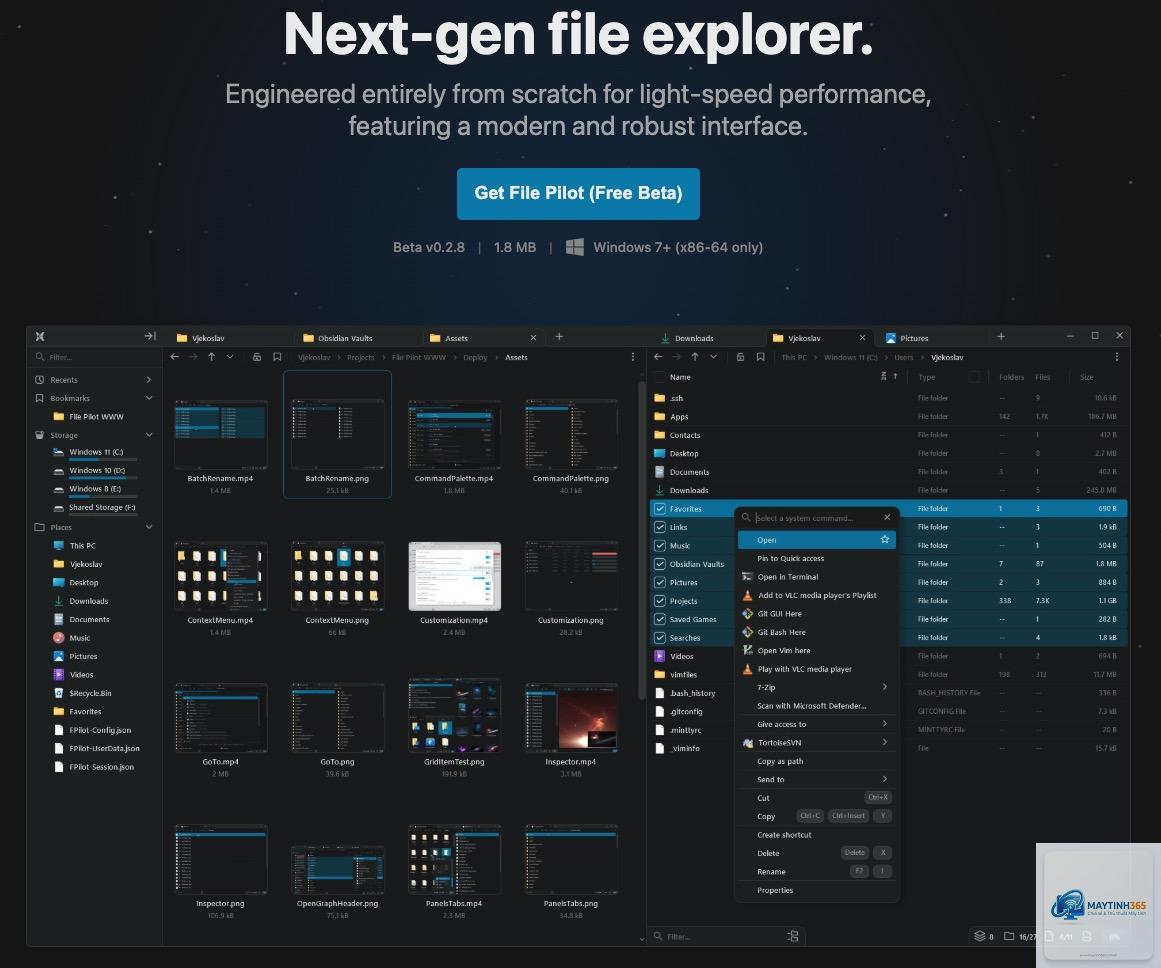Go up one folder in right panel
The height and width of the screenshot is (968, 1161).
tap(695, 357)
